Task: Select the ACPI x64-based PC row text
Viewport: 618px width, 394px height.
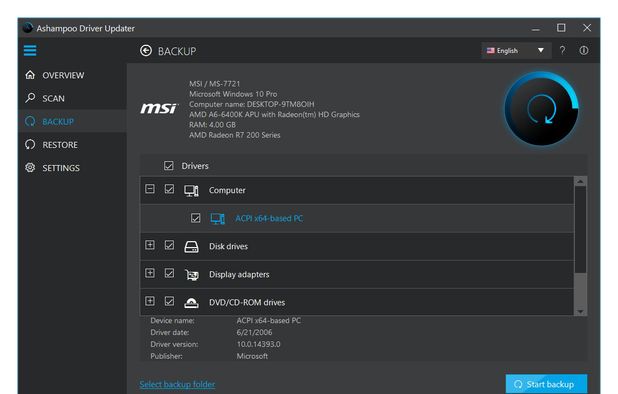Action: coord(269,218)
